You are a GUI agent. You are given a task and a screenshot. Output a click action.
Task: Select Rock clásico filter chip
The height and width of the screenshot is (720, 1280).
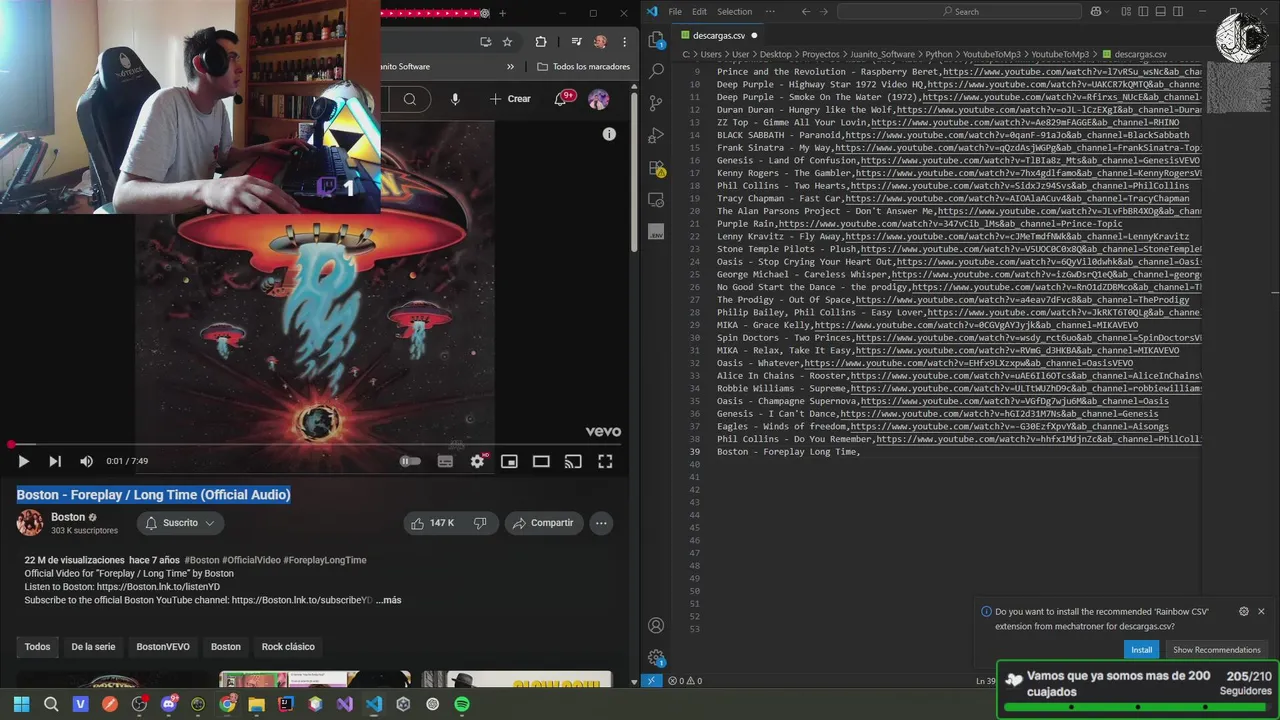[x=288, y=647]
